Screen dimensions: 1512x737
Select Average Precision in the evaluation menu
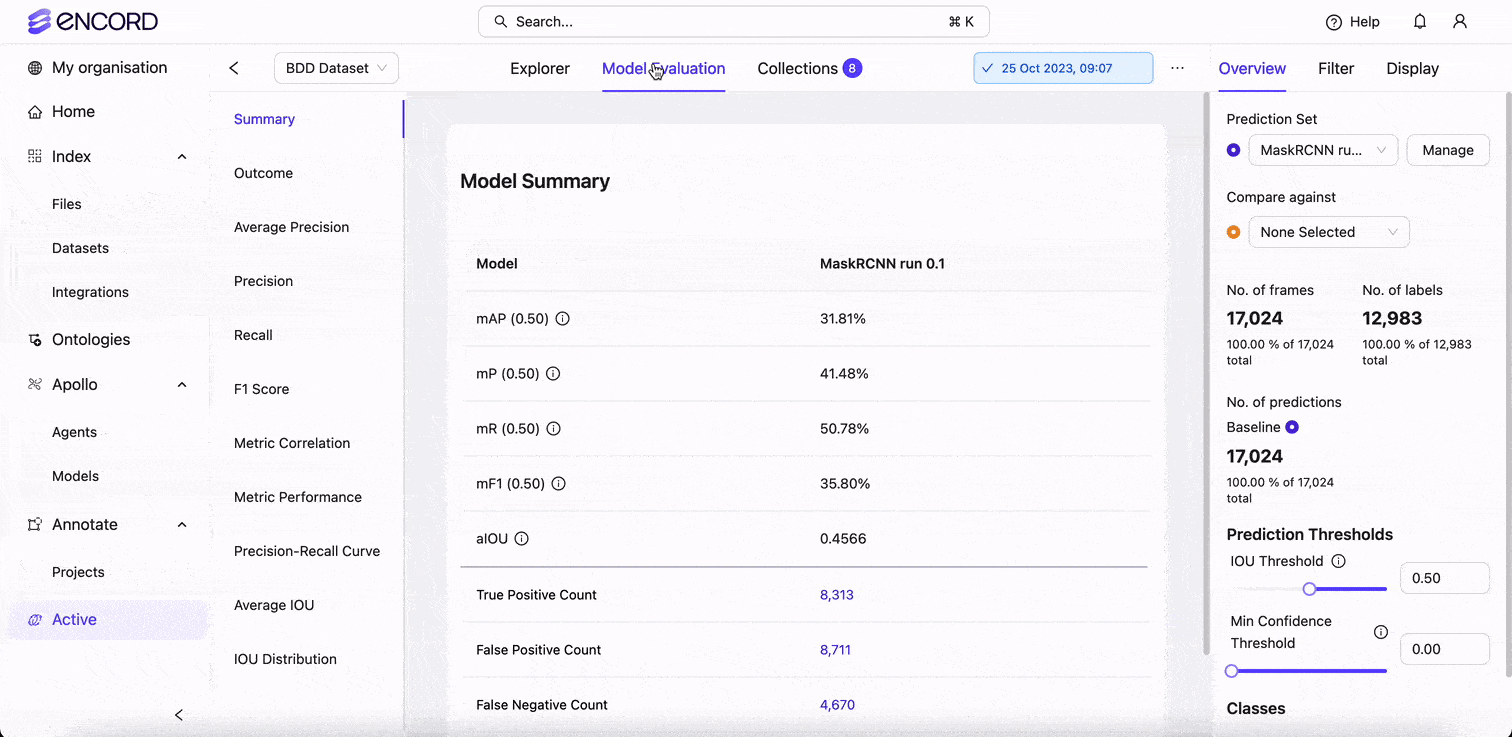point(291,227)
